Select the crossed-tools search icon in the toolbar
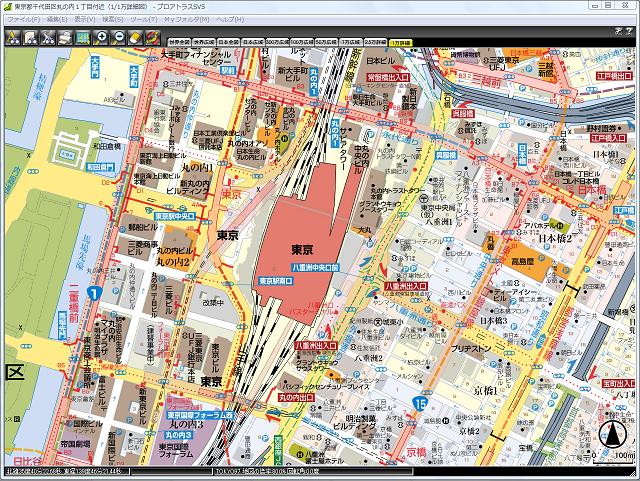This screenshot has height=481, width=640. click(x=49, y=38)
